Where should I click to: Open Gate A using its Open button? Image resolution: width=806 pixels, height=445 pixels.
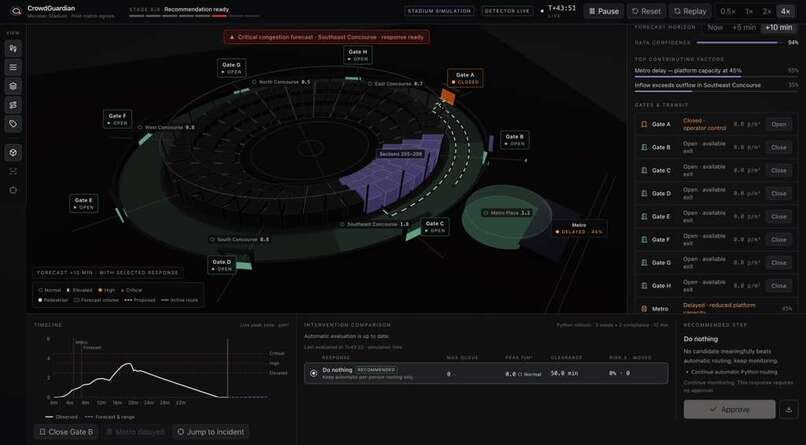pyautogui.click(x=779, y=124)
